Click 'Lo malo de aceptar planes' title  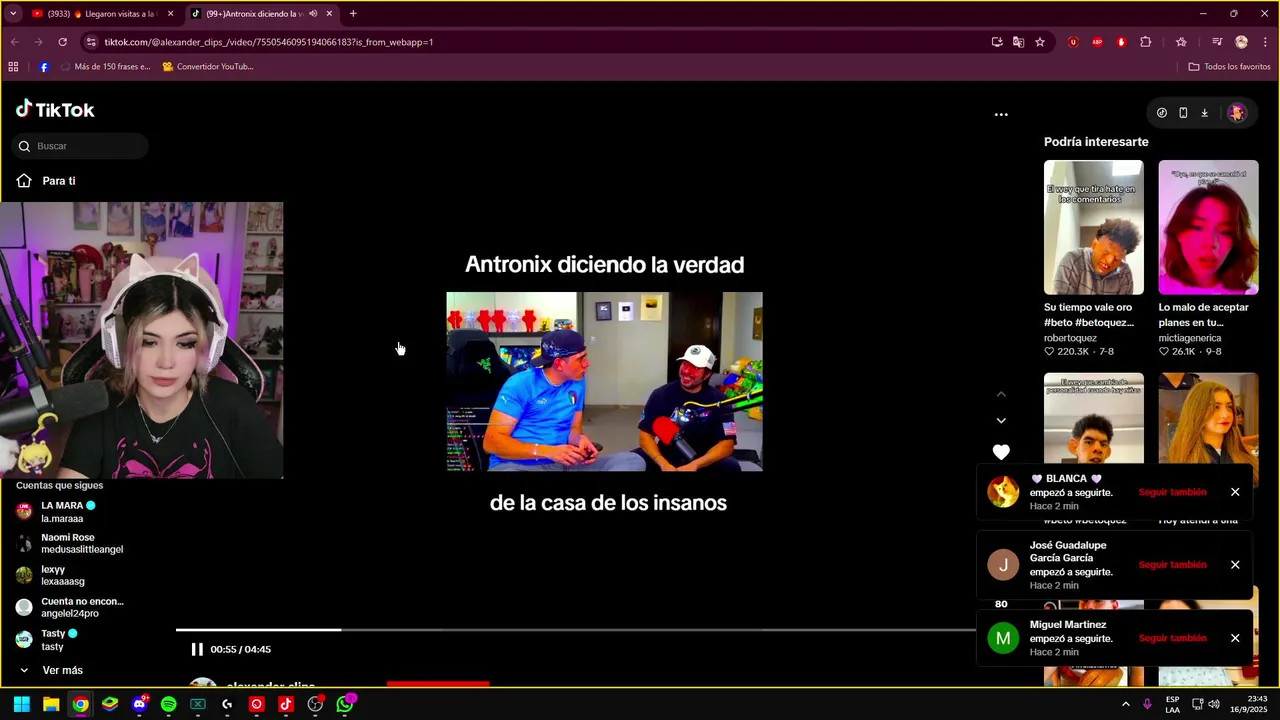point(1204,315)
